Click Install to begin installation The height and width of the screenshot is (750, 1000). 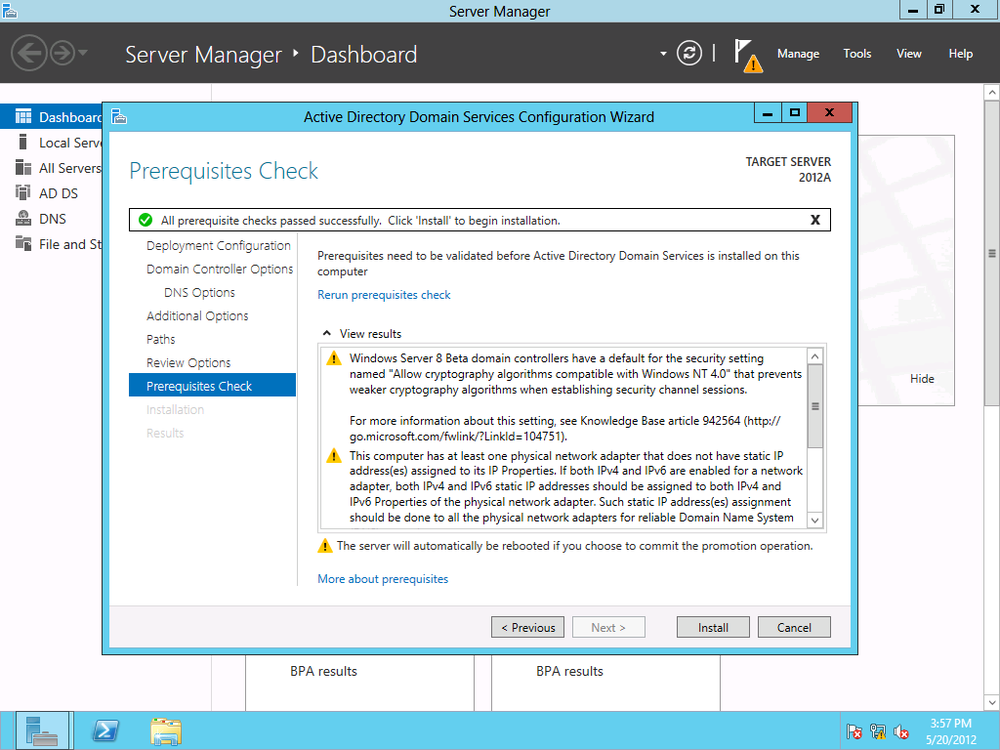(x=713, y=627)
